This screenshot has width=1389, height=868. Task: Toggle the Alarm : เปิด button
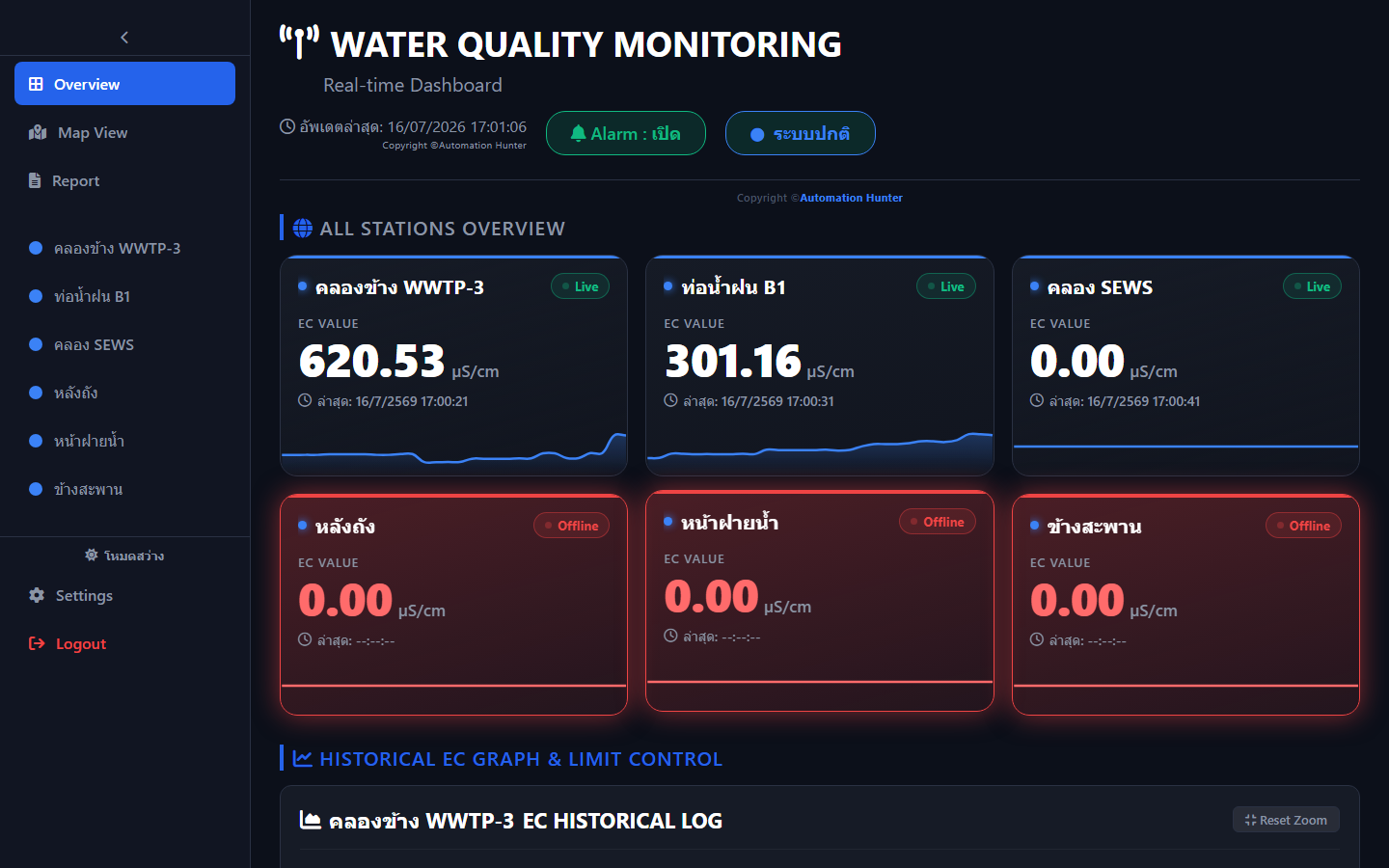coord(626,133)
